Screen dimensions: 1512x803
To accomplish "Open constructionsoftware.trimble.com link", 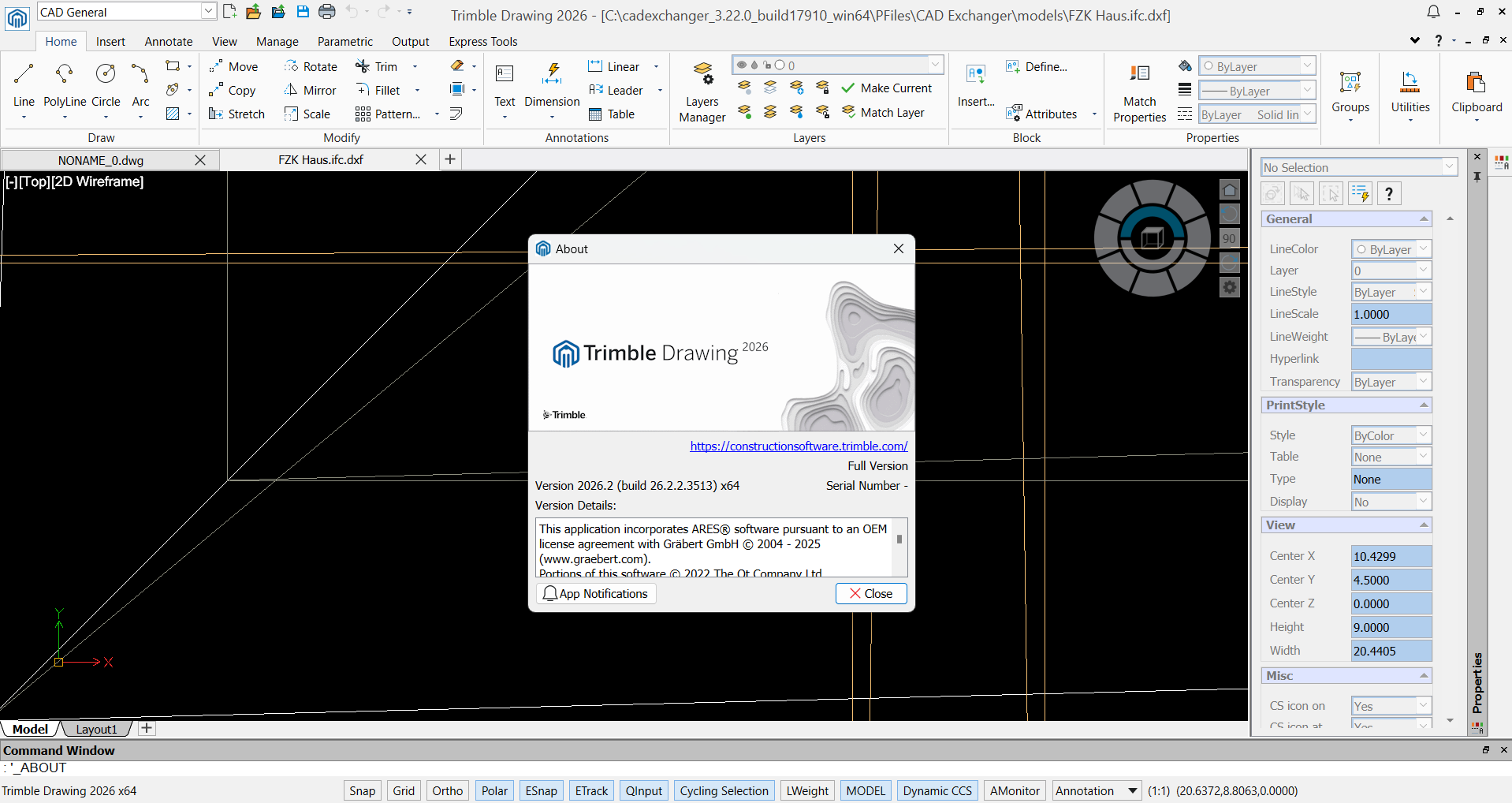I will (799, 446).
